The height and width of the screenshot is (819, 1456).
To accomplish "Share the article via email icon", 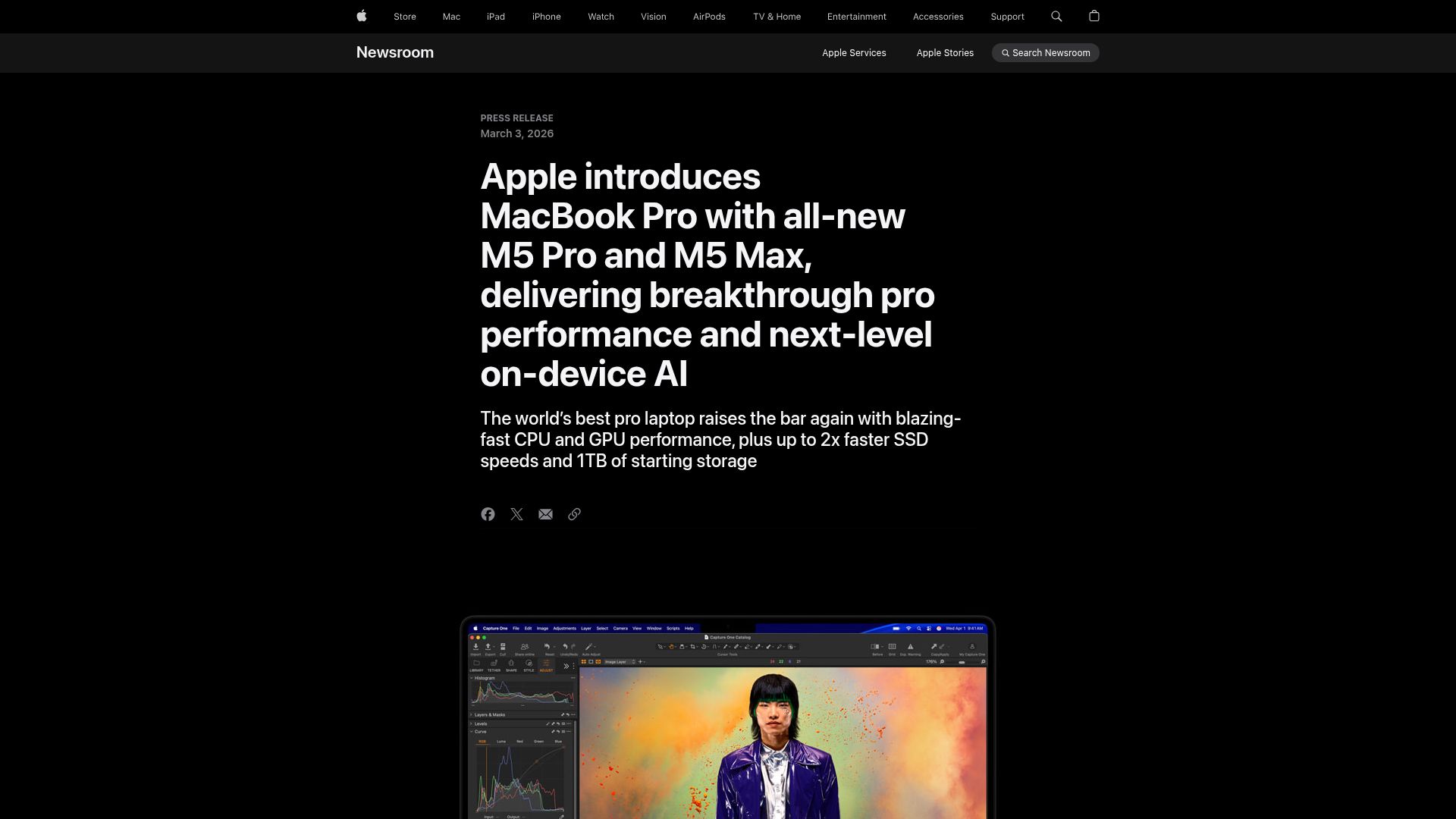I will (x=545, y=514).
